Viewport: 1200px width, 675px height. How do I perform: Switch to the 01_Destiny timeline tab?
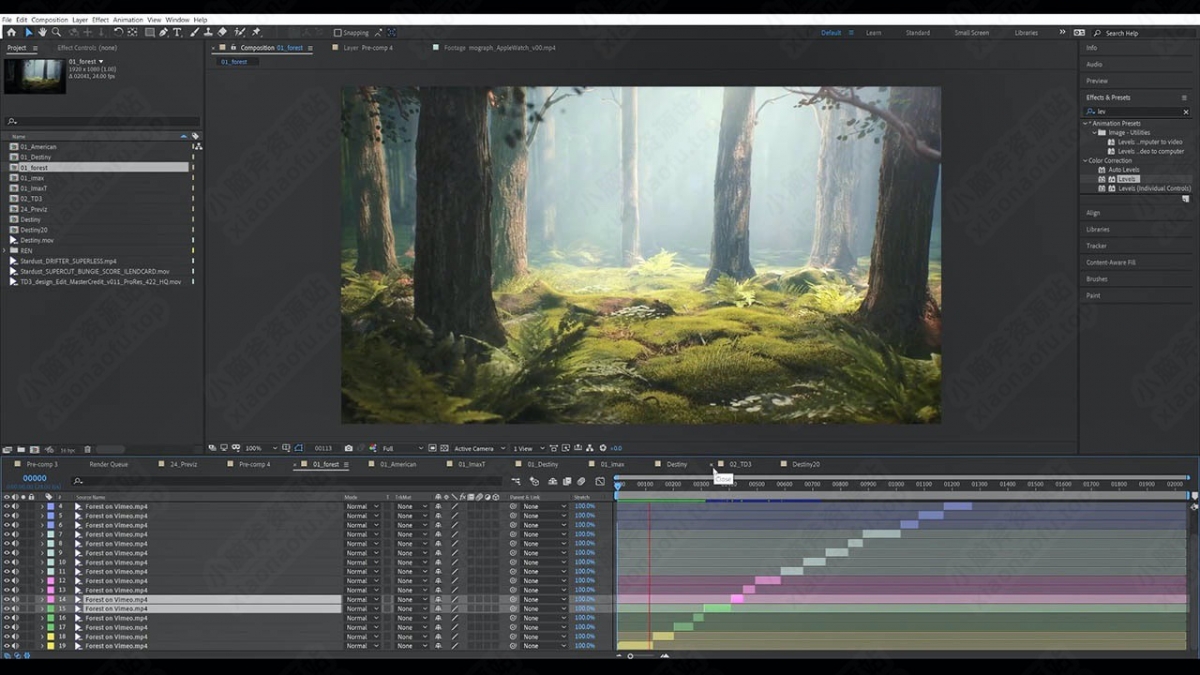tap(542, 464)
